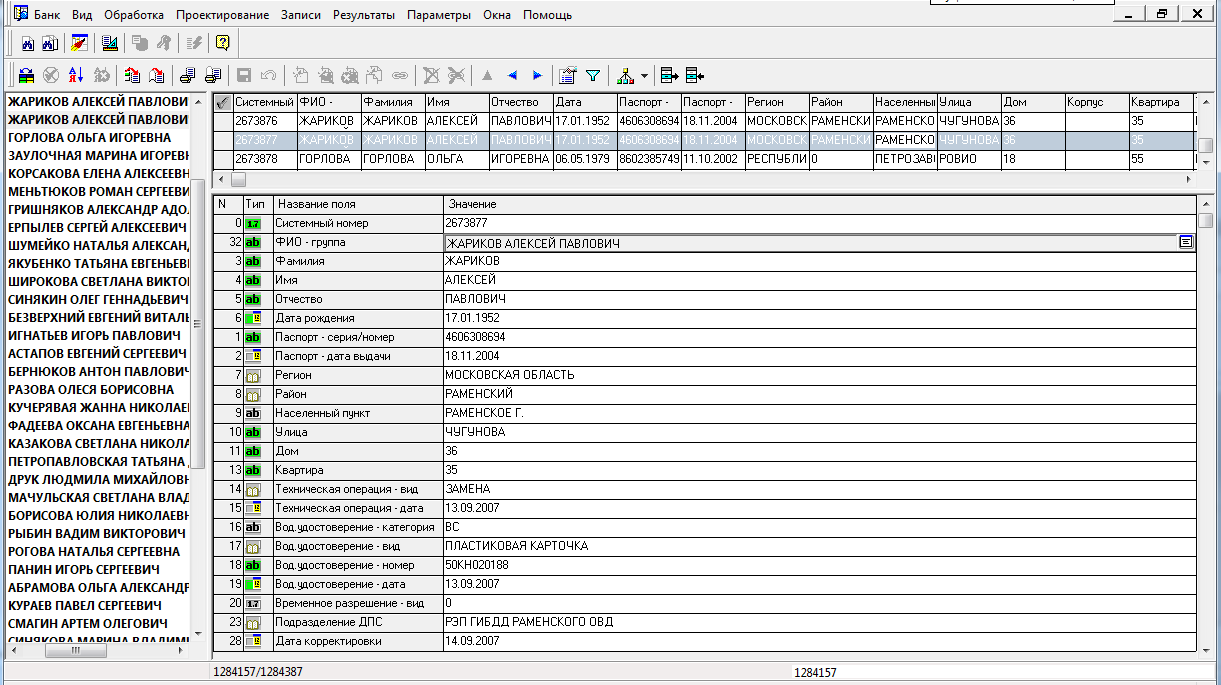Open the Результаты menu

(364, 15)
